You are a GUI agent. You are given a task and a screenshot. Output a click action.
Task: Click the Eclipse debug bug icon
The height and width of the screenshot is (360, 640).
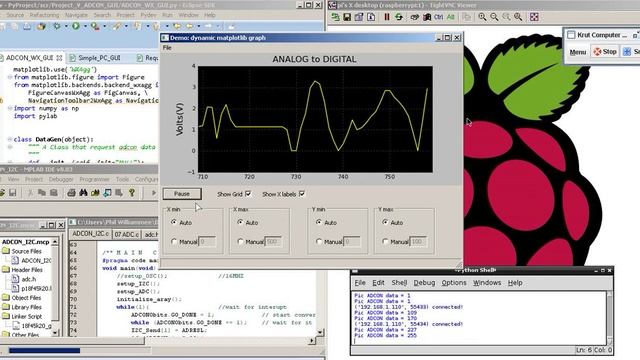click(57, 26)
